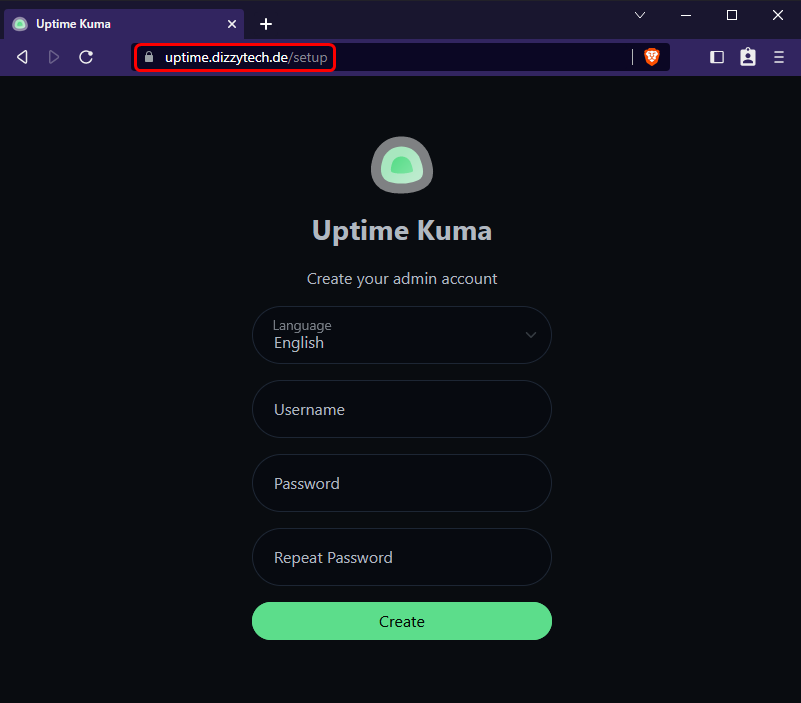Click the Username input field

[401, 409]
